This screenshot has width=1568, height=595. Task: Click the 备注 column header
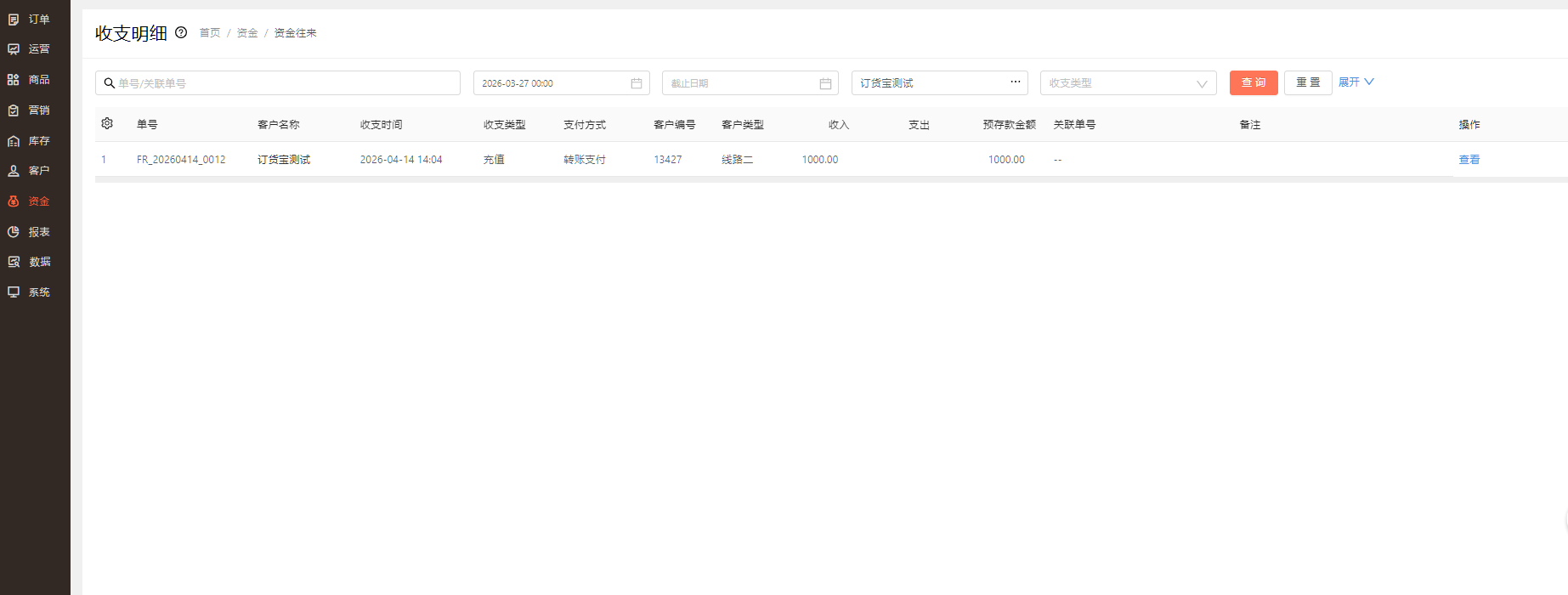tap(1250, 125)
